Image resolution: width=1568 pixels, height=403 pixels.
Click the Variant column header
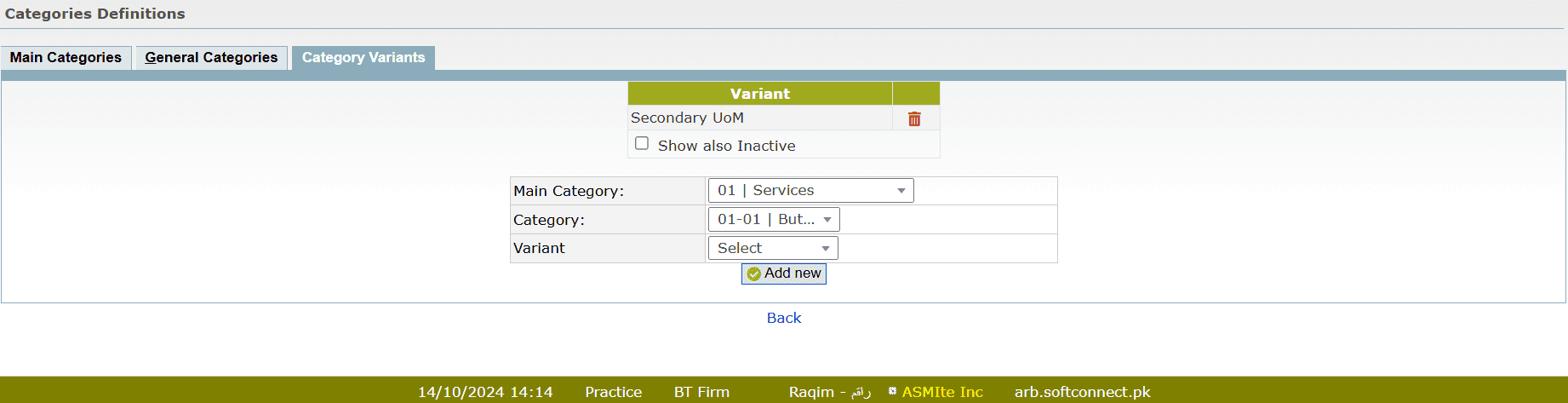(x=759, y=94)
